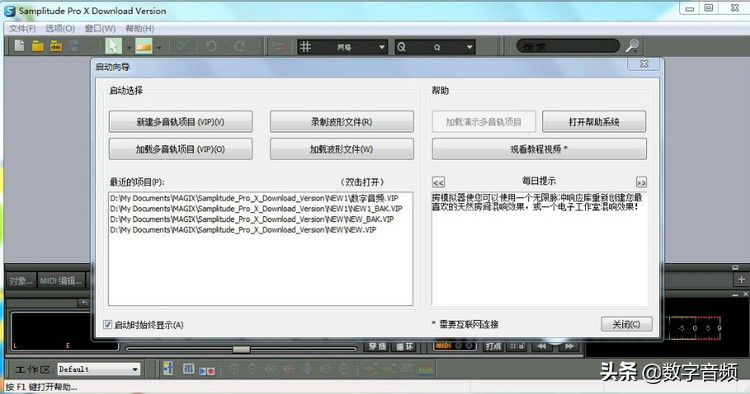Click the folder-with-tape load audio icon
The image size is (750, 394).
coord(56,46)
